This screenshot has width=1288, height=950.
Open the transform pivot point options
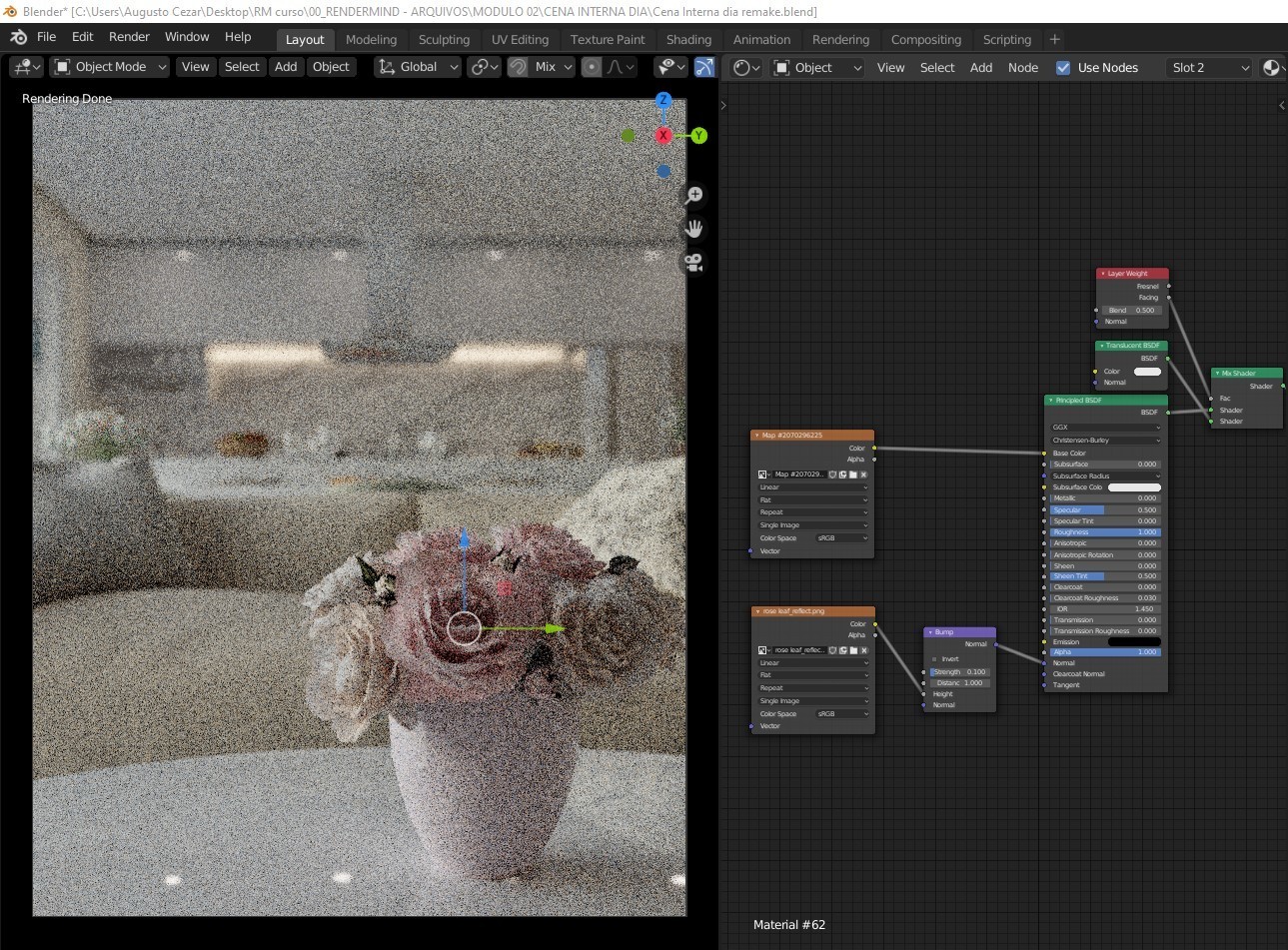pyautogui.click(x=484, y=67)
